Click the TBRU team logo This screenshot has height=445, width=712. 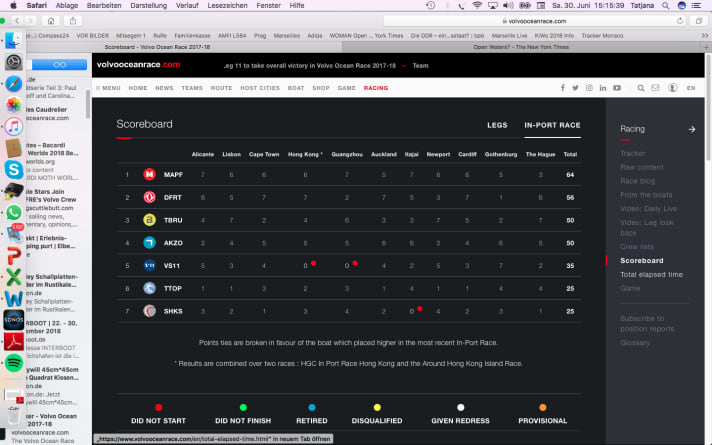[149, 220]
